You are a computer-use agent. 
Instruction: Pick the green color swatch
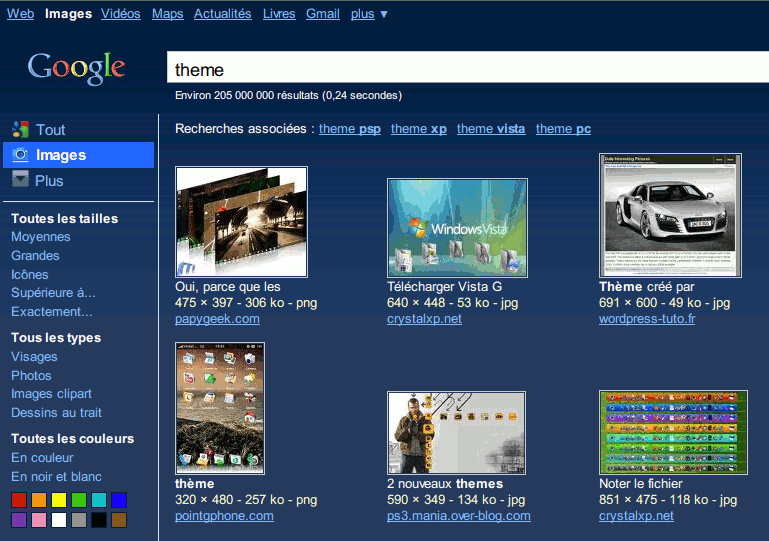78,500
